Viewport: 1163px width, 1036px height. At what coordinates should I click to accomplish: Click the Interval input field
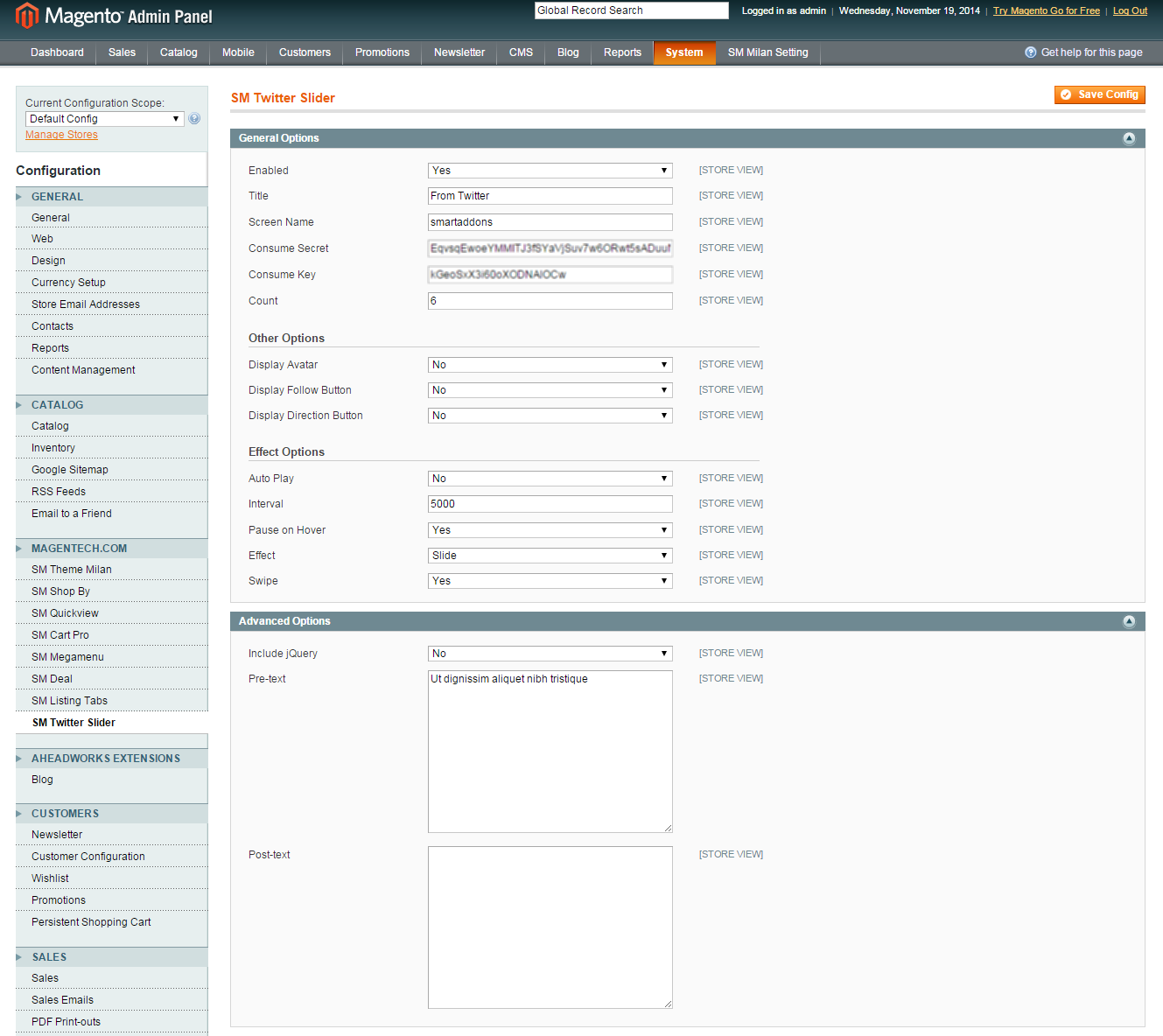550,504
